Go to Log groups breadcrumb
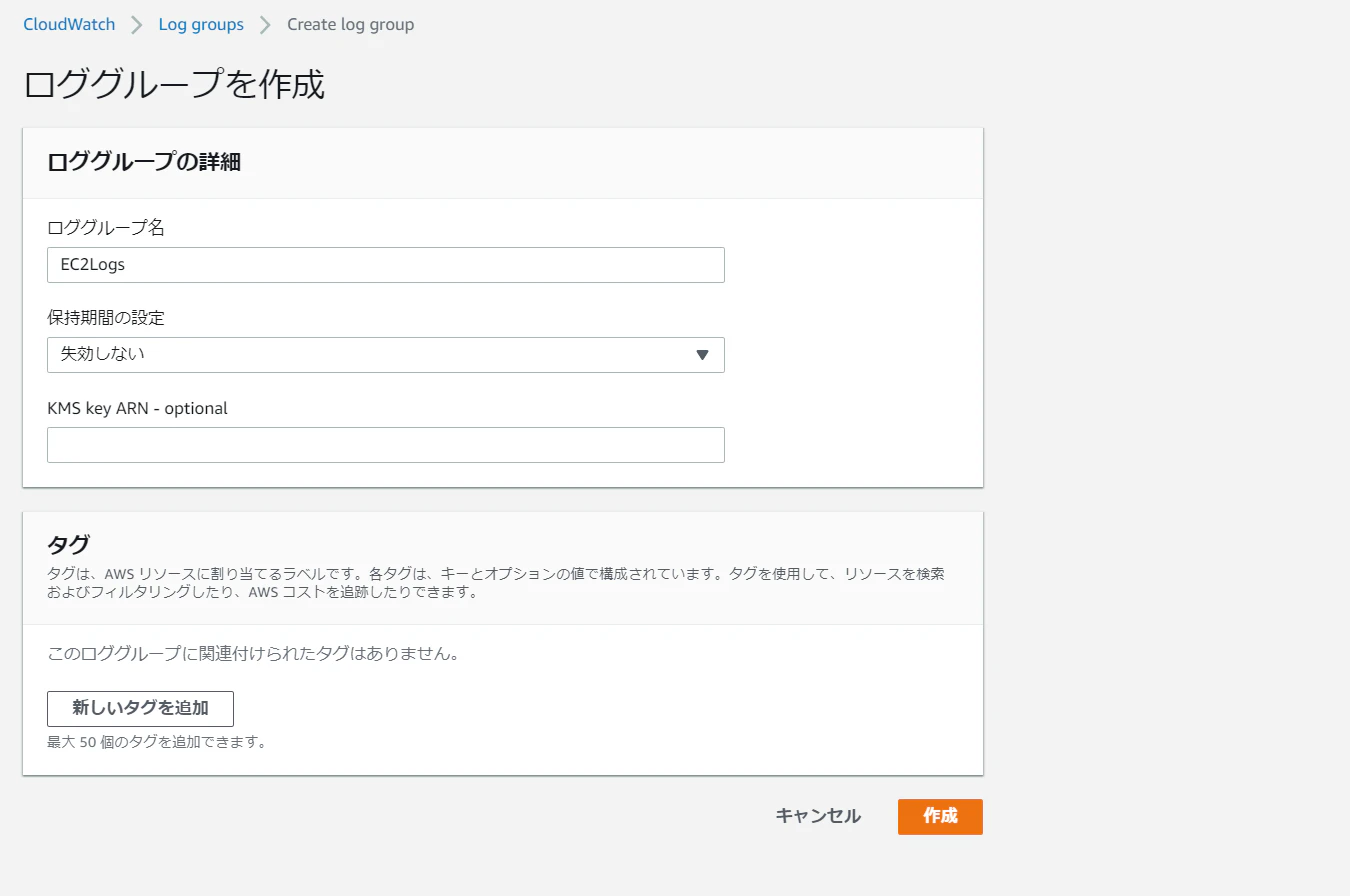The image size is (1350, 896). pos(201,24)
